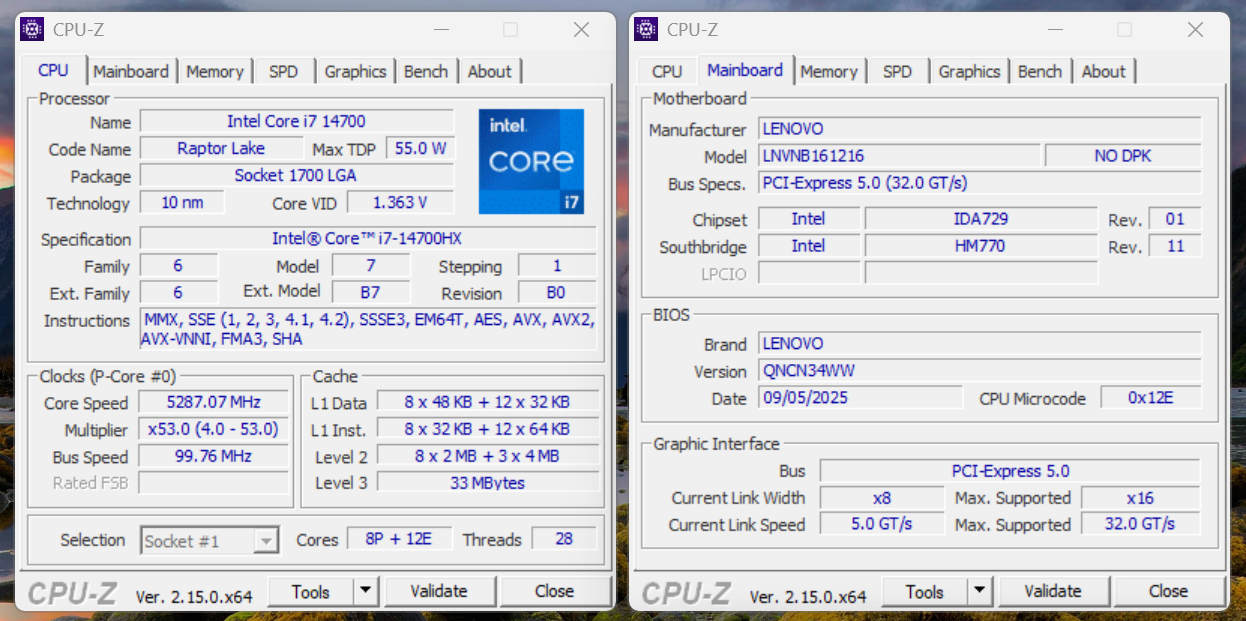
Task: Click the Revision value B0
Action: (x=557, y=292)
